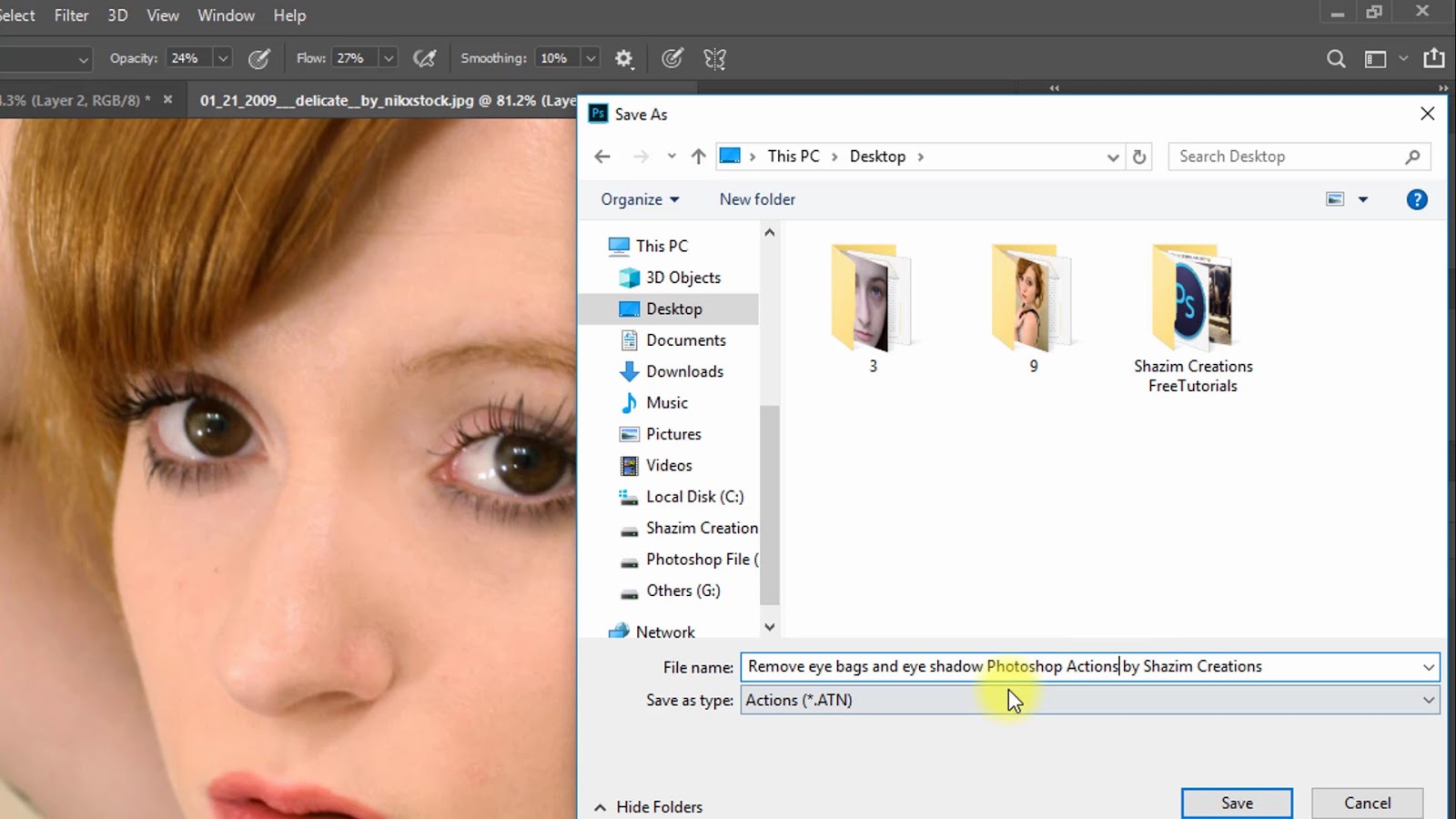Select Music in the navigation tree
1456x819 pixels.
666,402
